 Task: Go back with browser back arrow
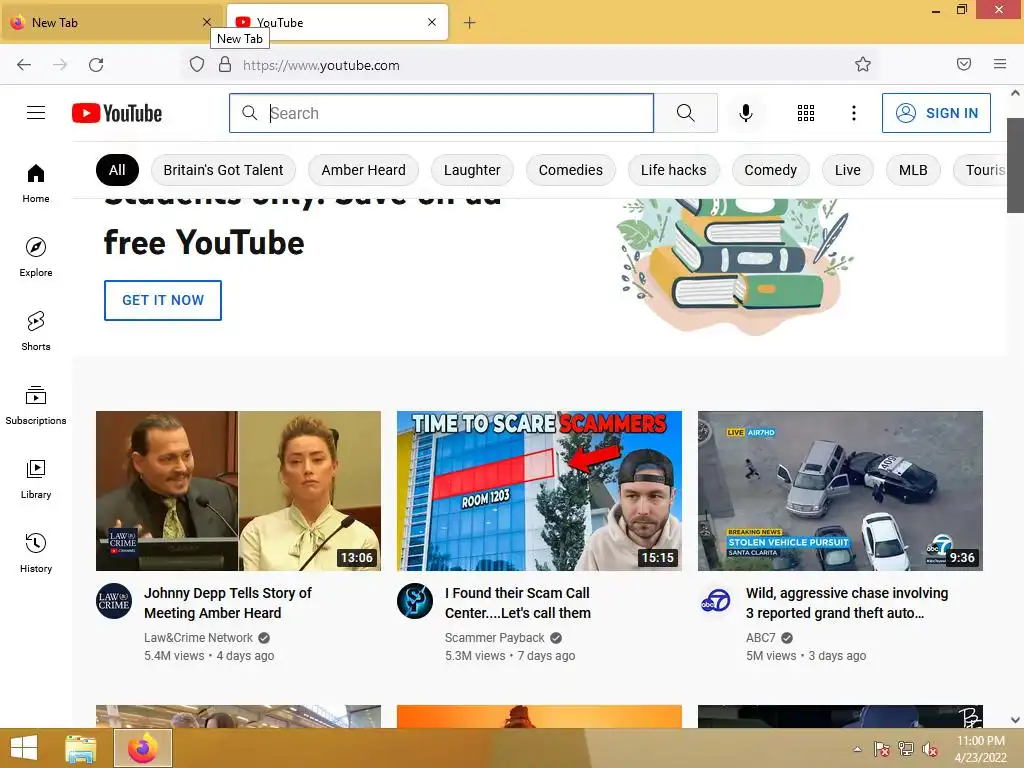click(x=24, y=65)
